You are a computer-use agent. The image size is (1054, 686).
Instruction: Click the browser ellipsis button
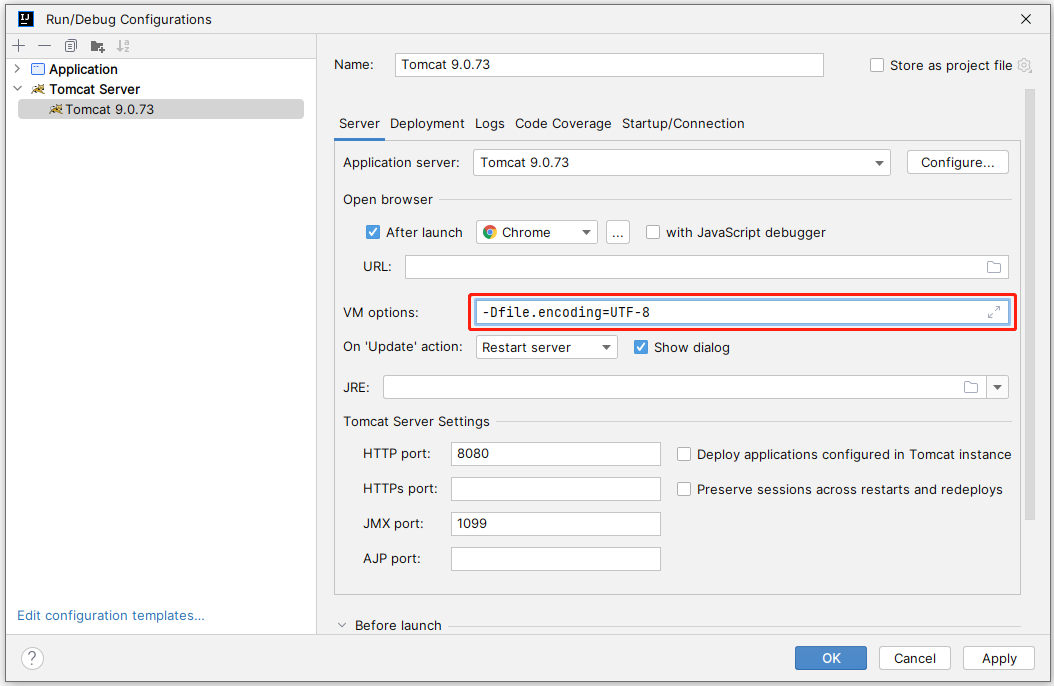tap(618, 232)
